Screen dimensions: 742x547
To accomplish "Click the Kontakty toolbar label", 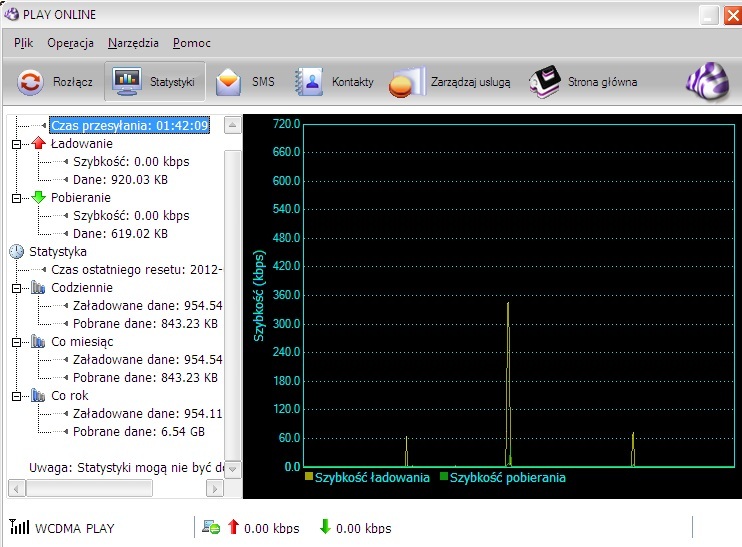I will tap(353, 82).
